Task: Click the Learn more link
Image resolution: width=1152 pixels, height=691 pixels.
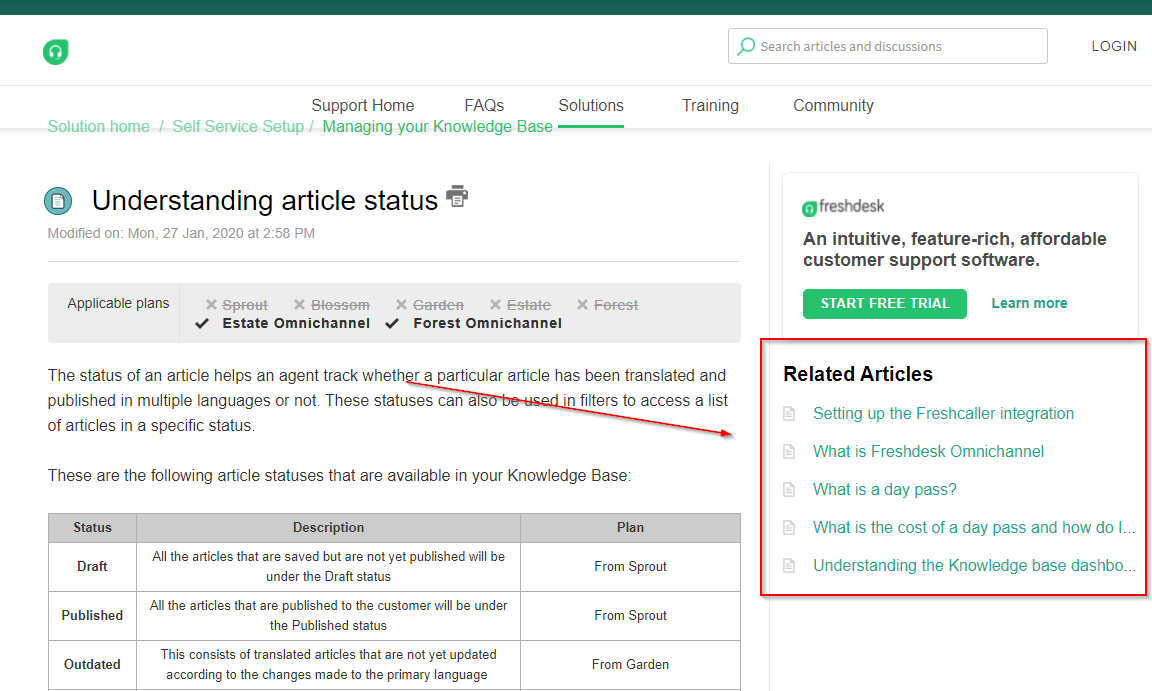Action: (x=1029, y=303)
